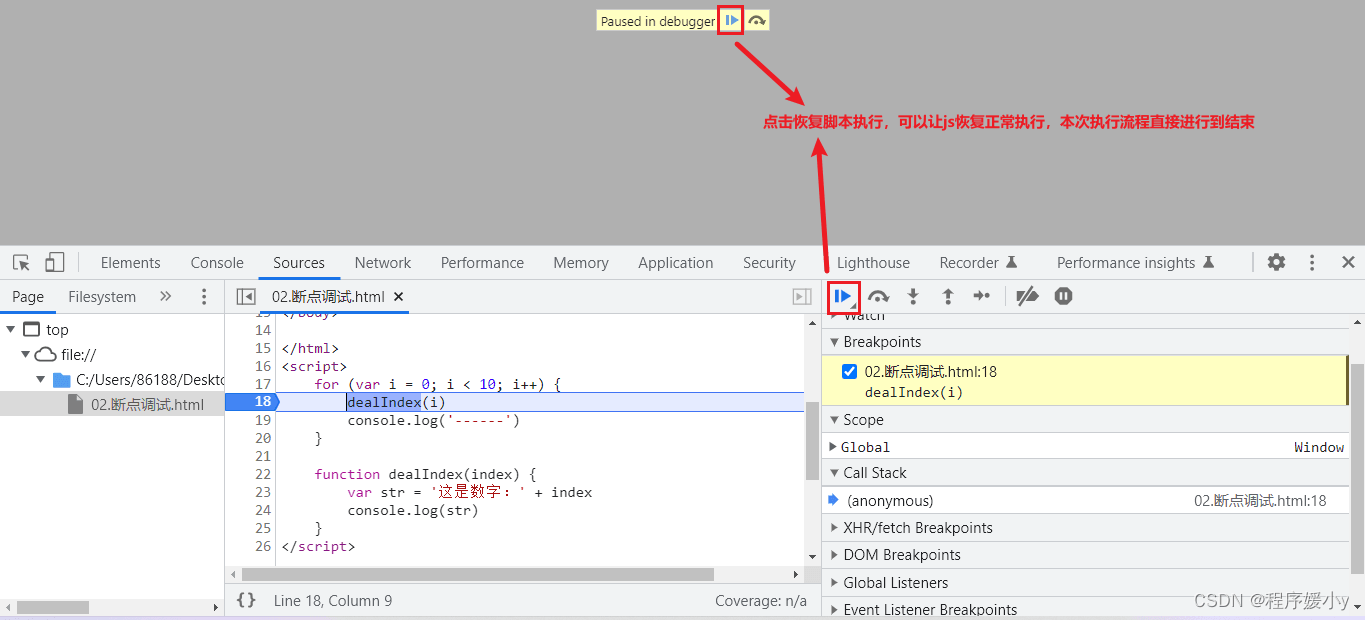Switch to the Filesystem navigator tab

tap(102, 297)
